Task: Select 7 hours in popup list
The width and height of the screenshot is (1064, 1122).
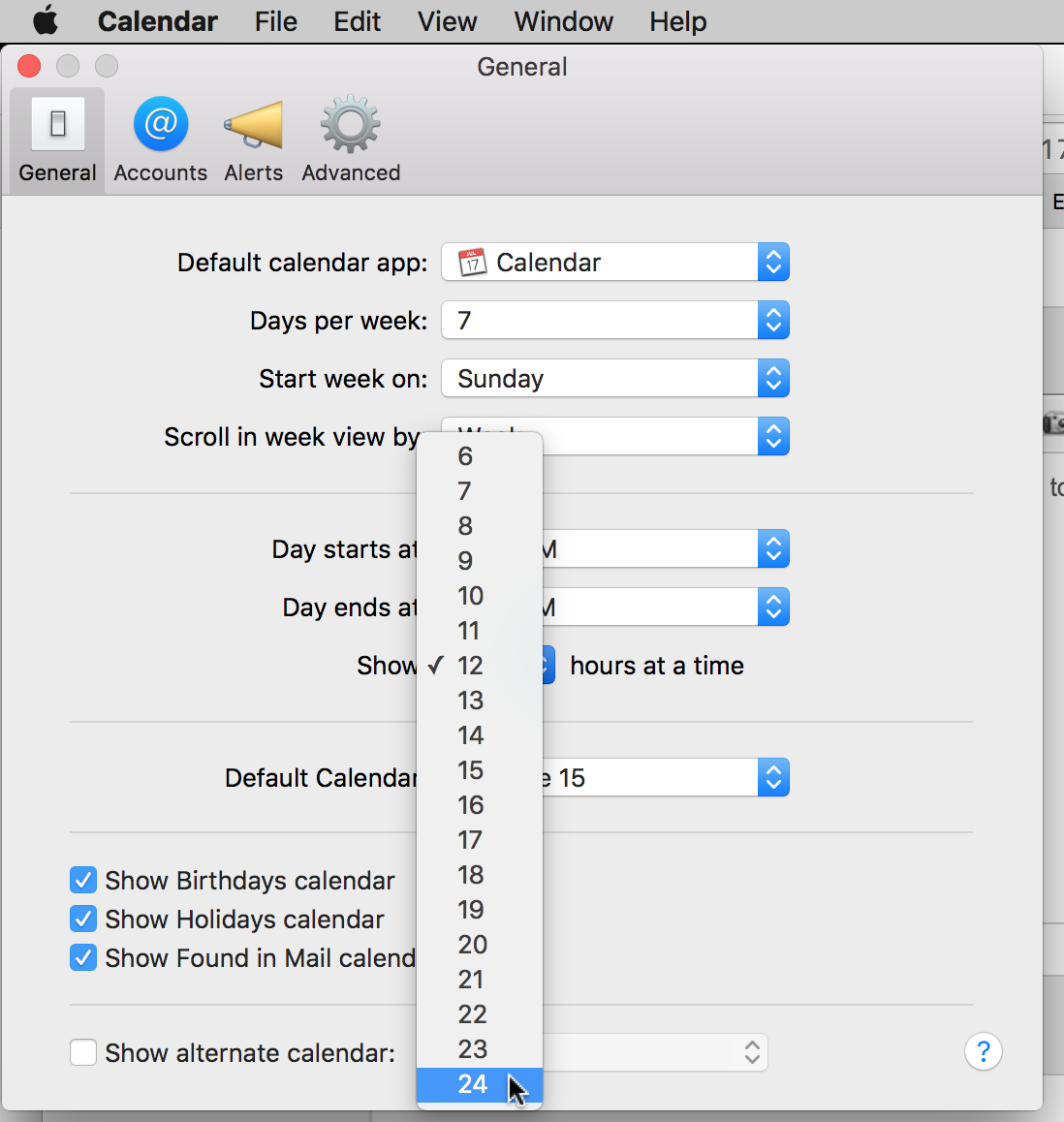Action: (x=480, y=491)
